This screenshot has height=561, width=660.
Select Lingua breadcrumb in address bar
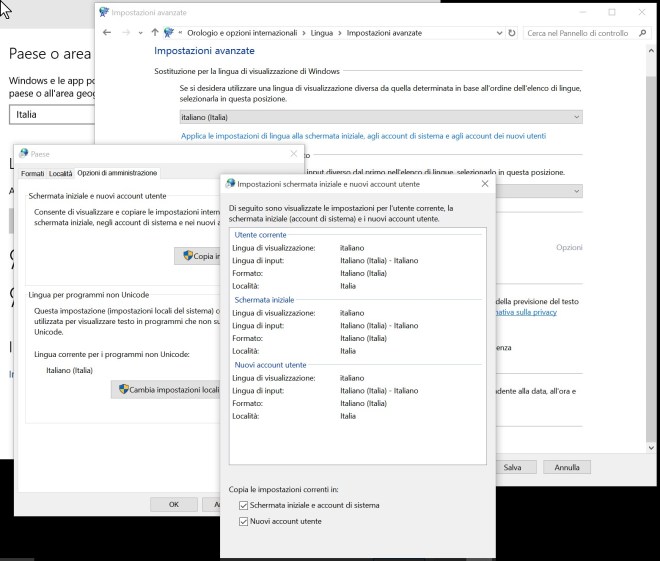point(322,33)
